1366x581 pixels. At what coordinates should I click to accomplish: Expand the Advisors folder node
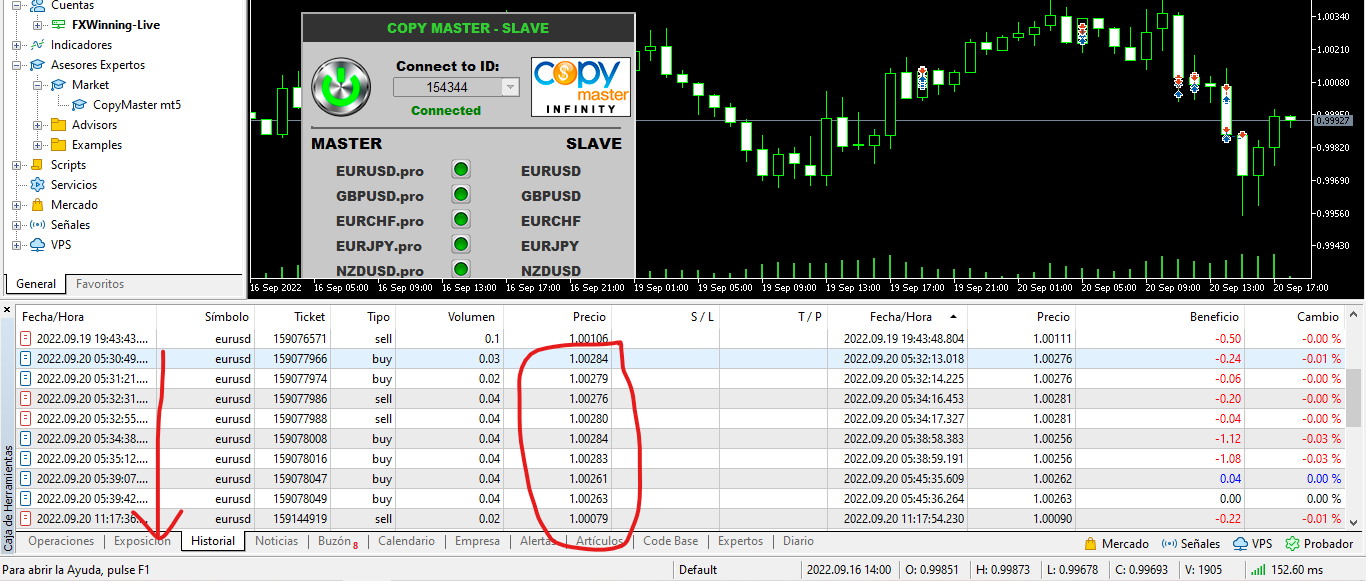(x=37, y=125)
